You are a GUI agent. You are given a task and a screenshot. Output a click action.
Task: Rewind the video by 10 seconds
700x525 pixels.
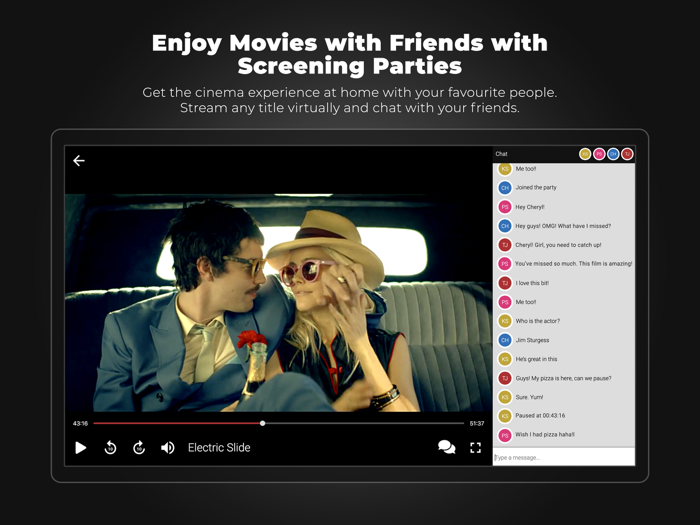coord(110,447)
